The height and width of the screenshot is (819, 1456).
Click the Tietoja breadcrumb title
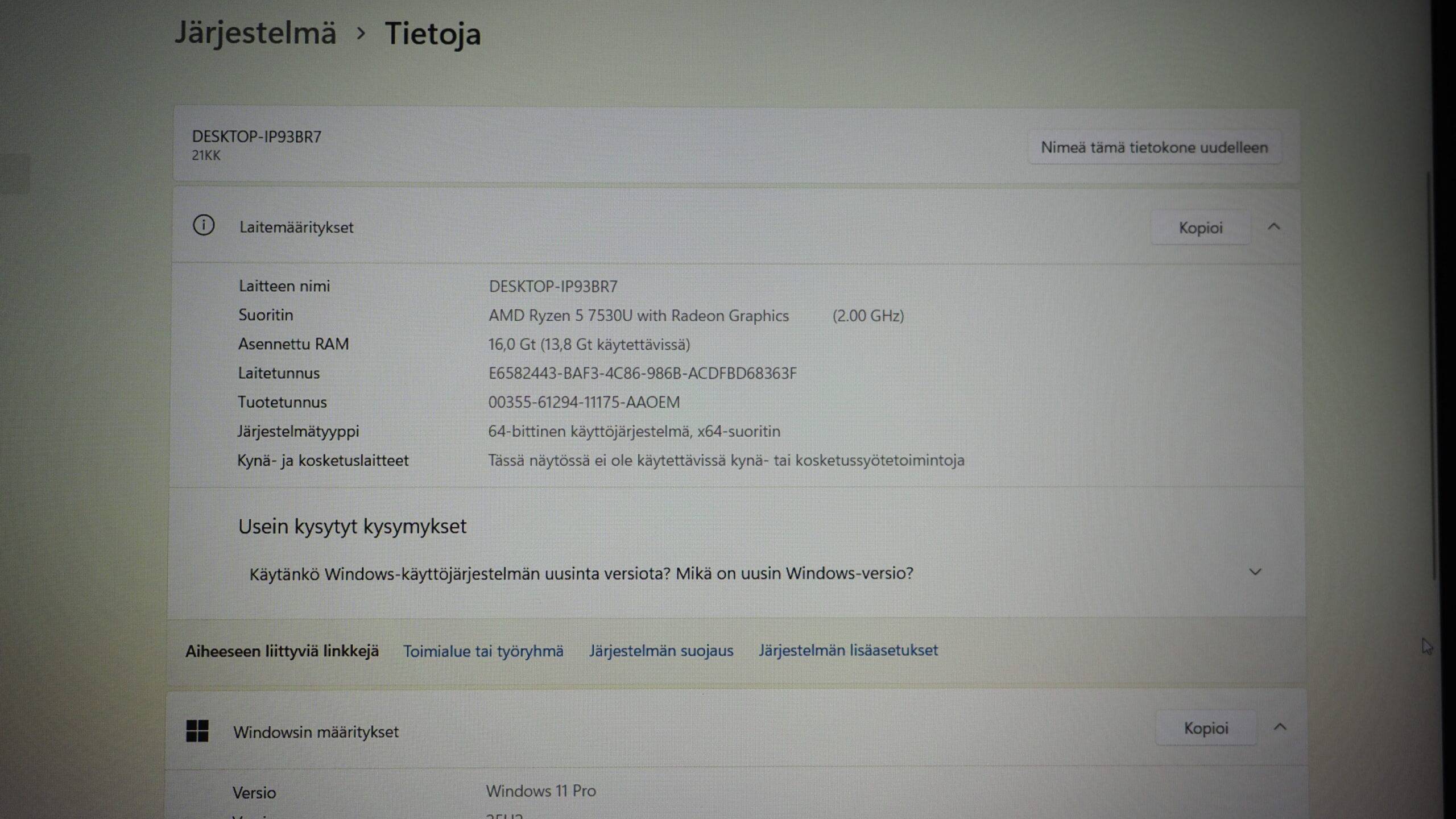click(x=433, y=34)
